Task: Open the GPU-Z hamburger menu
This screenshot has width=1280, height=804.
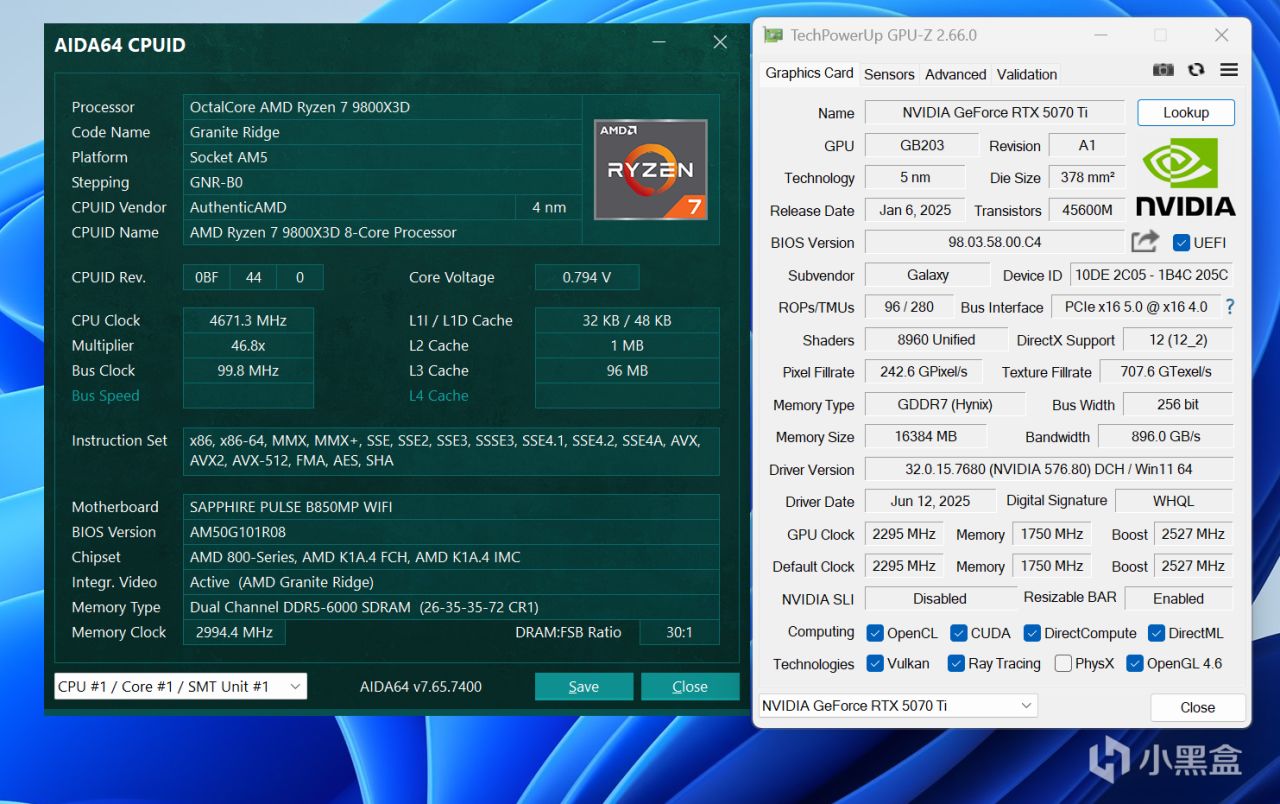Action: [x=1229, y=70]
